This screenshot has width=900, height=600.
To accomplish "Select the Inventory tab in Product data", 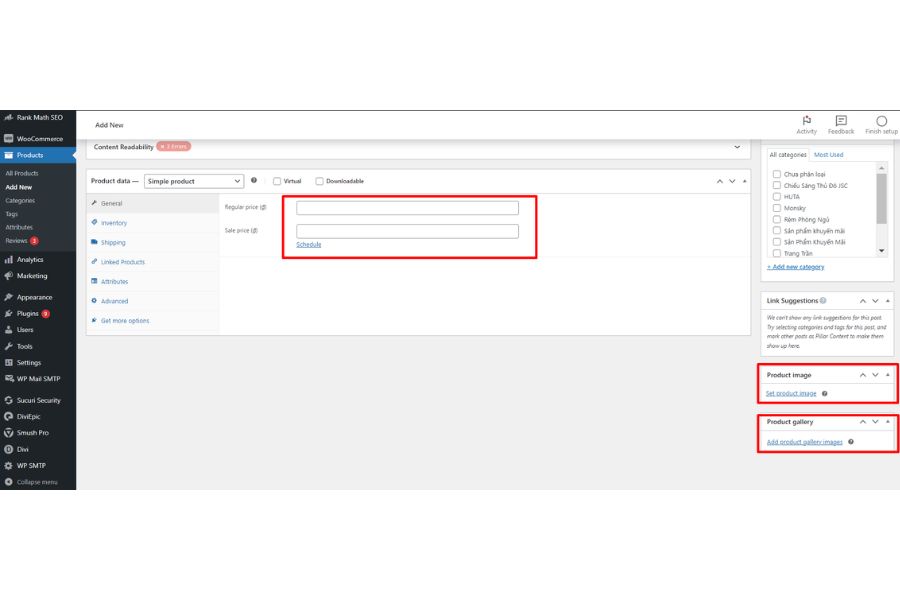I will pos(114,223).
